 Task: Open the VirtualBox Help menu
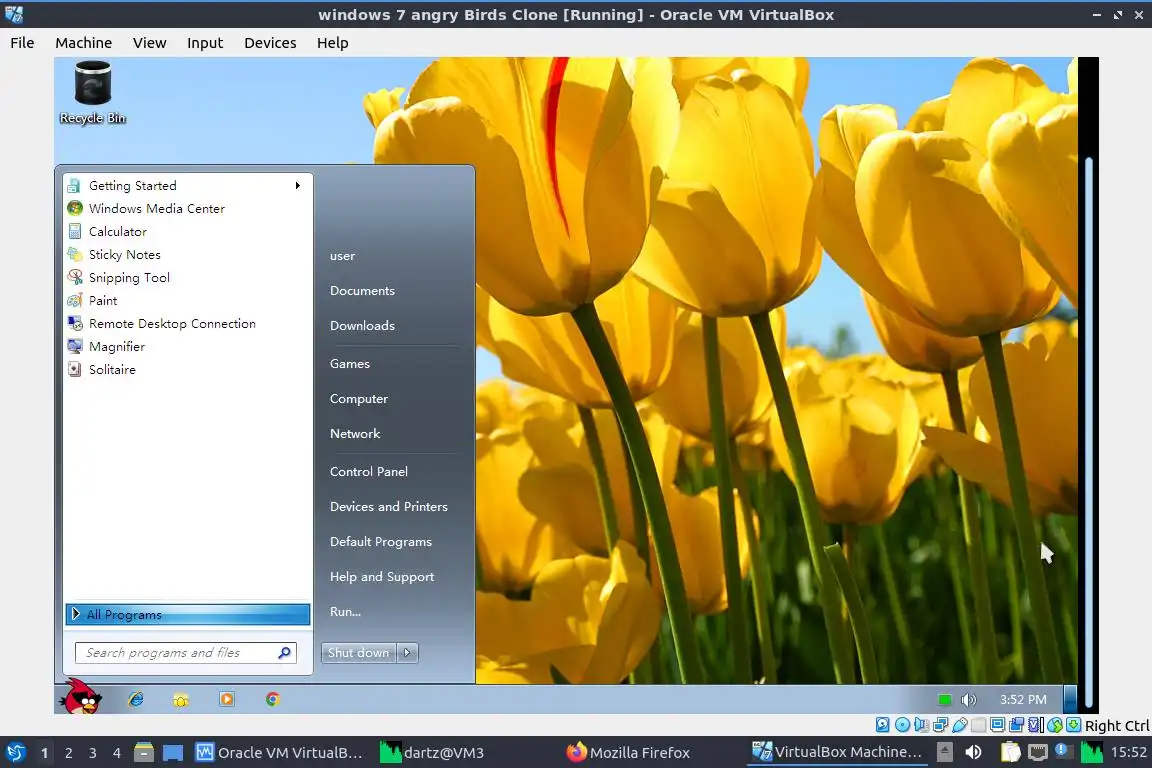(333, 43)
